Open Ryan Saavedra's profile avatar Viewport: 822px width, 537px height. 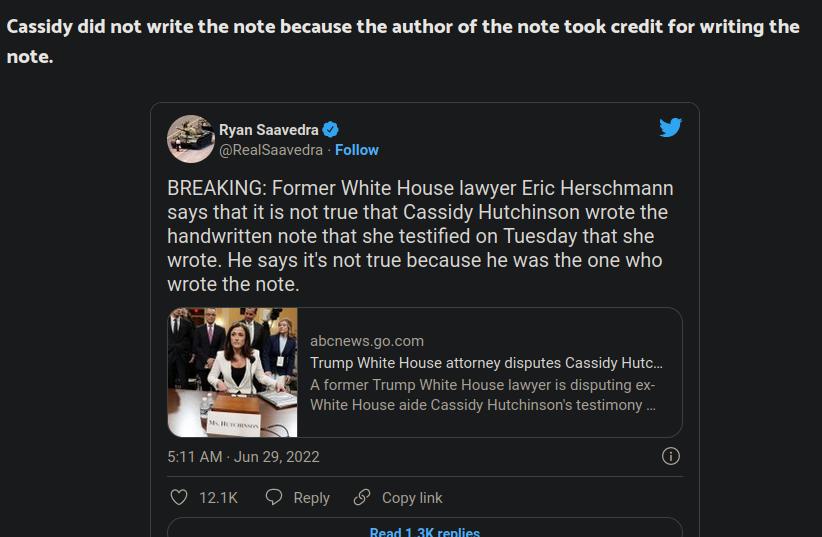[191, 139]
